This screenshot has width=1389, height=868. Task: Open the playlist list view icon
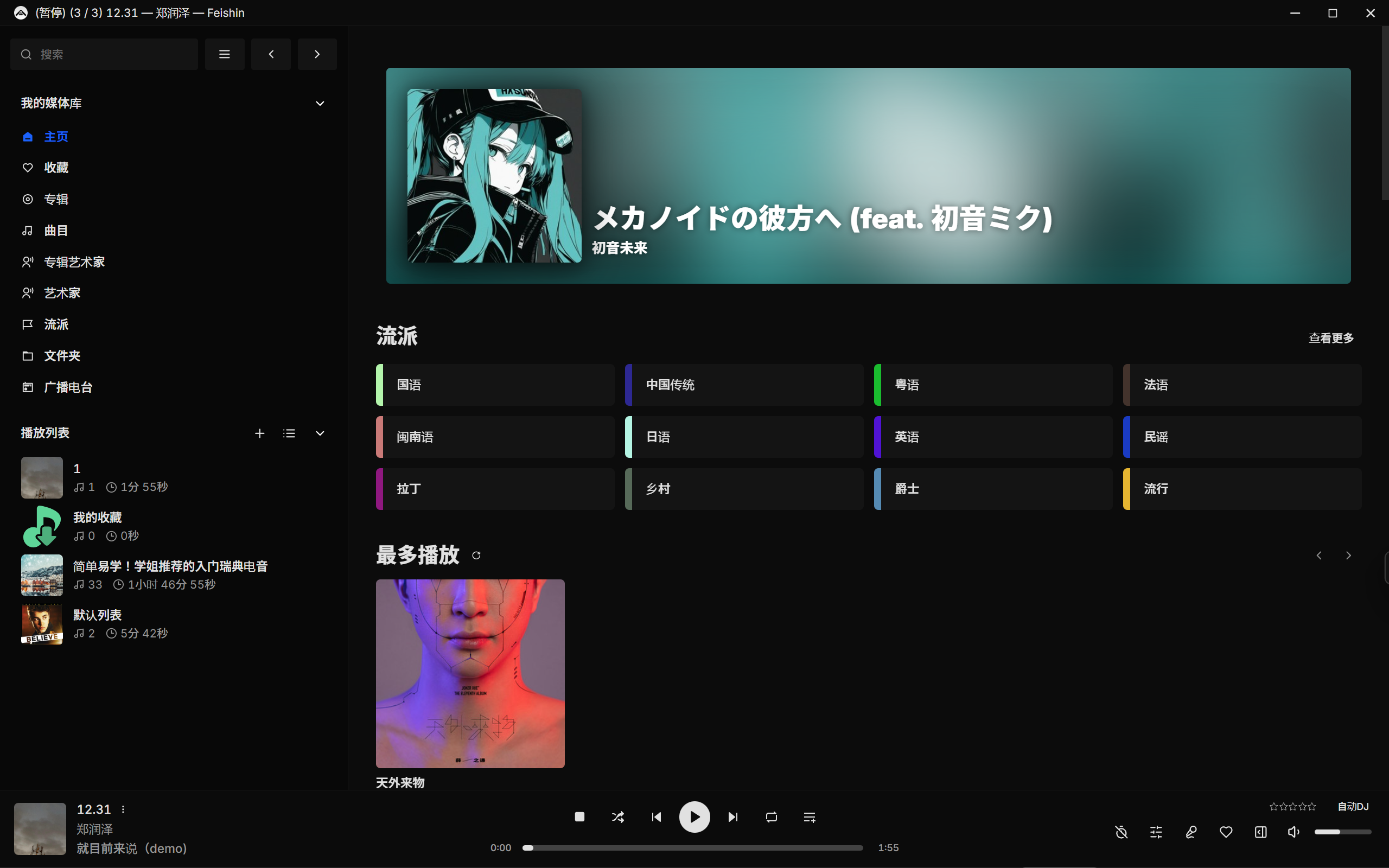point(289,433)
